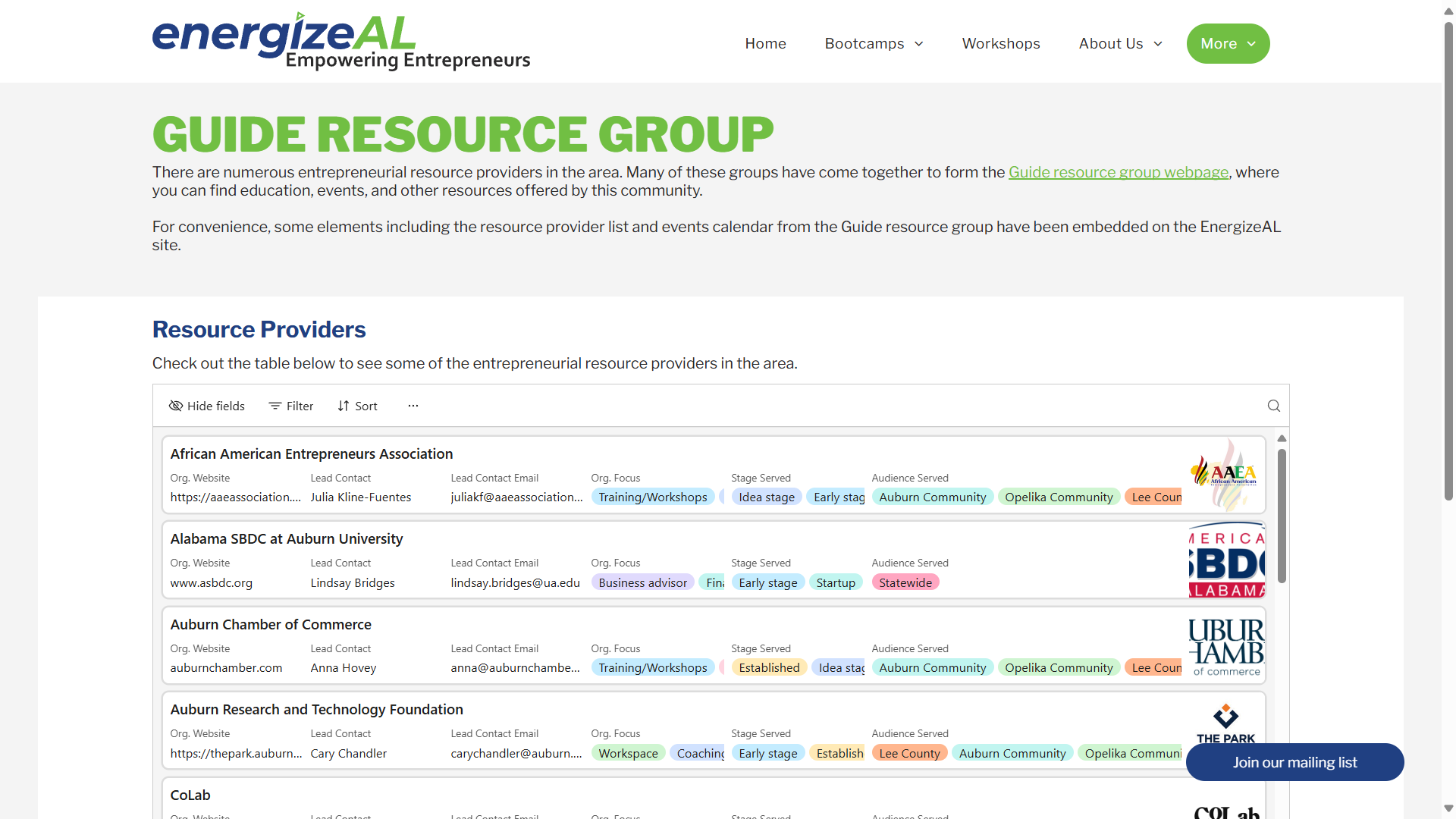Click the Established tag in Auburn Chamber row
Image resolution: width=1456 pixels, height=819 pixels.
pos(769,668)
